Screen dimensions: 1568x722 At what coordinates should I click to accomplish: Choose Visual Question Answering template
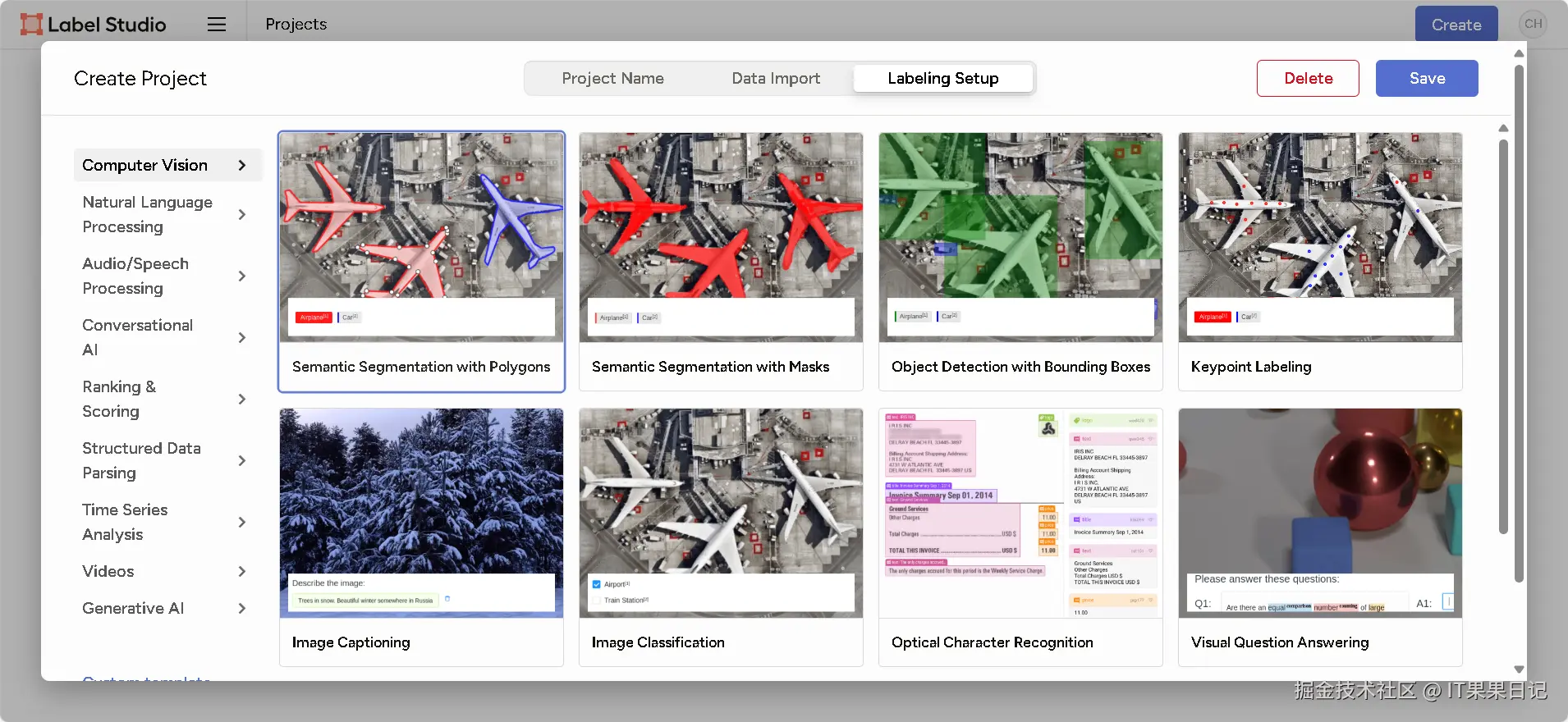coord(1320,537)
